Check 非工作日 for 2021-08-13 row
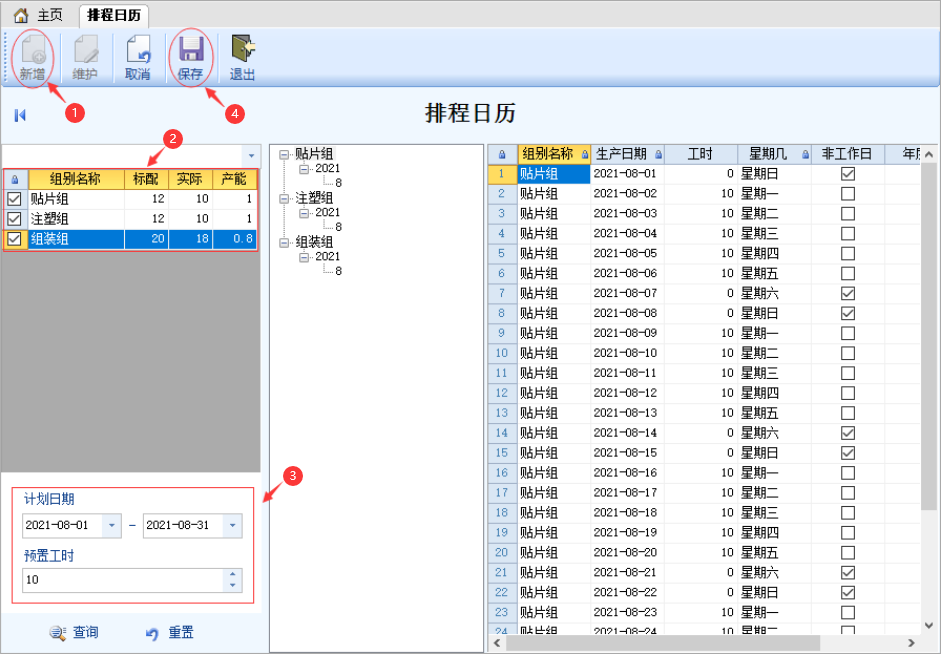 pos(847,413)
